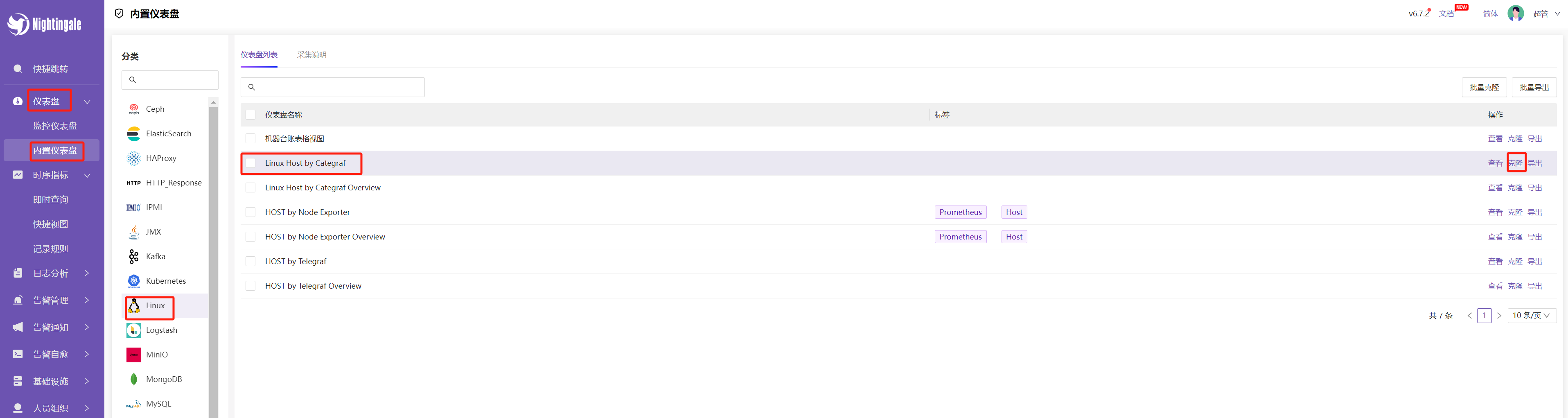
Task: Select the HTTP_Response category icon
Action: tap(134, 183)
